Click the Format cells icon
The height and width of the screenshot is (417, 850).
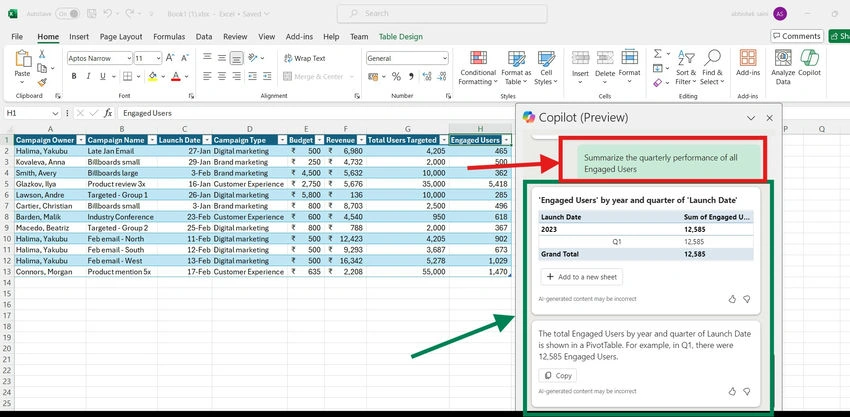629,57
